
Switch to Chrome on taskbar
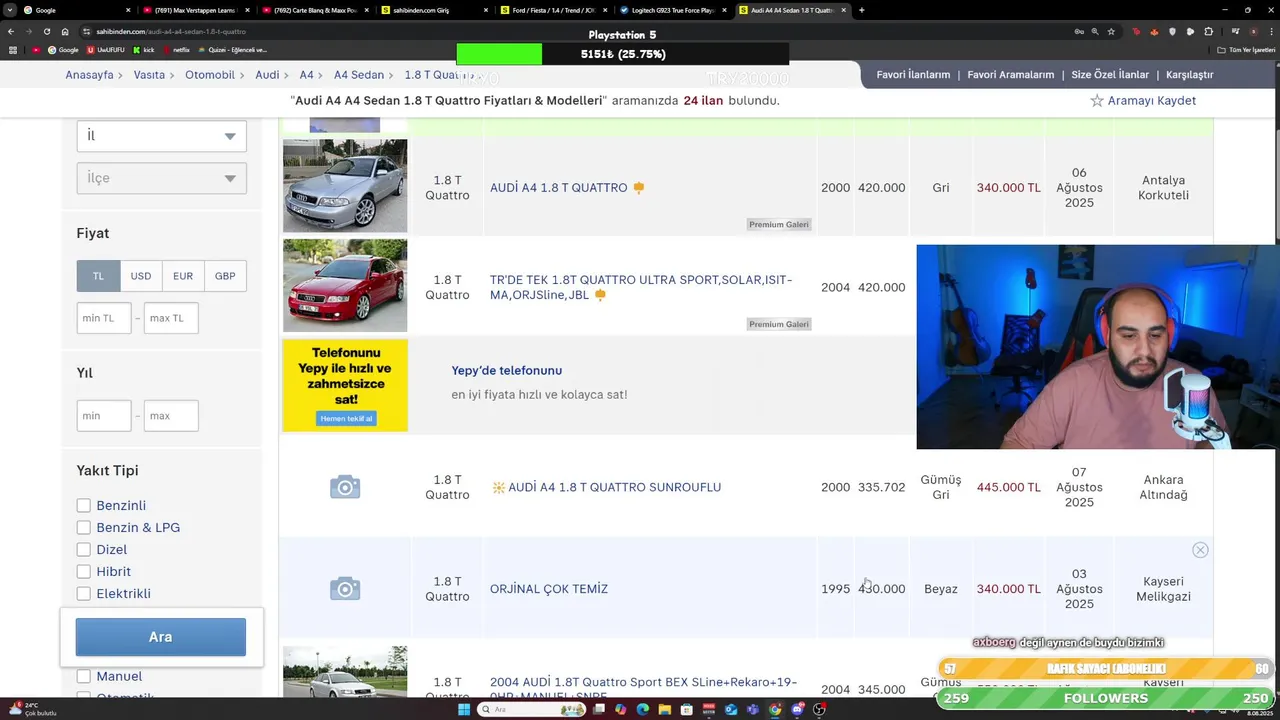[x=775, y=709]
